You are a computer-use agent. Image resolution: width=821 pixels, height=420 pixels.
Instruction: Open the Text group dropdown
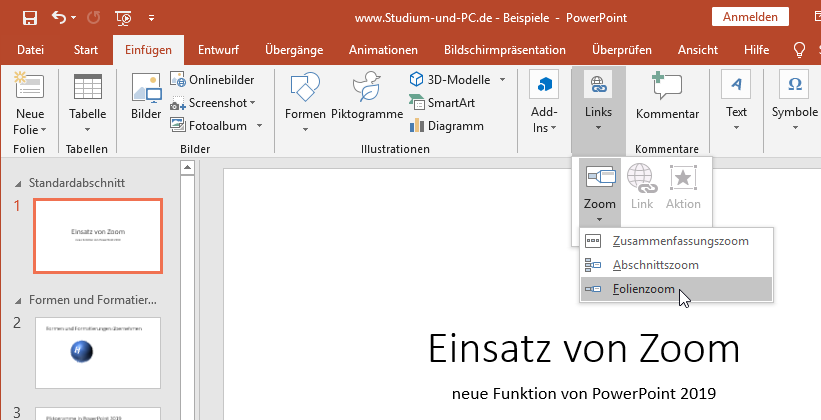pos(736,101)
